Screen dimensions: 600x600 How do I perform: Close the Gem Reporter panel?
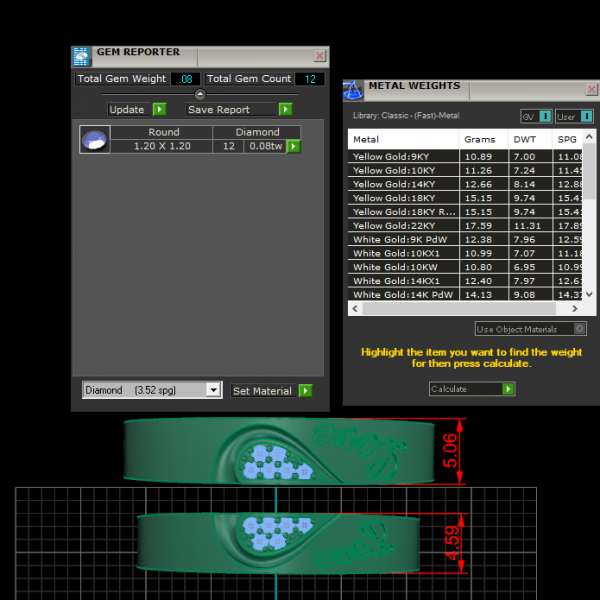pyautogui.click(x=319, y=56)
